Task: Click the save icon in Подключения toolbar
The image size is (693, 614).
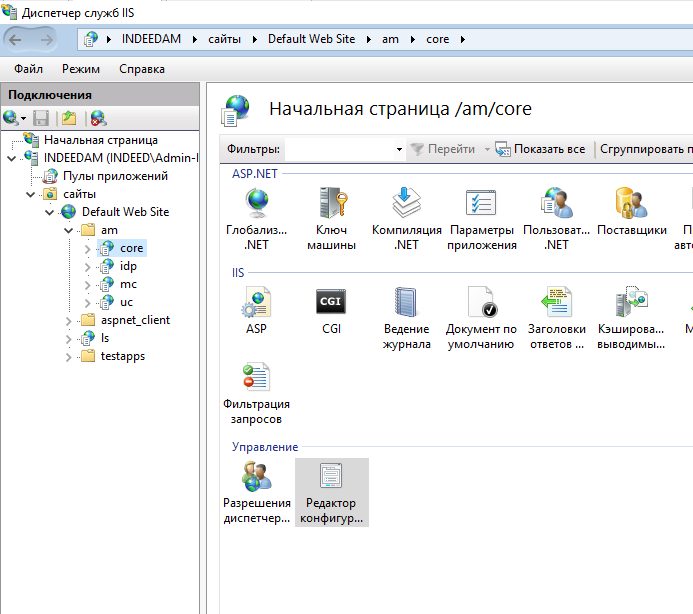Action: pos(41,118)
